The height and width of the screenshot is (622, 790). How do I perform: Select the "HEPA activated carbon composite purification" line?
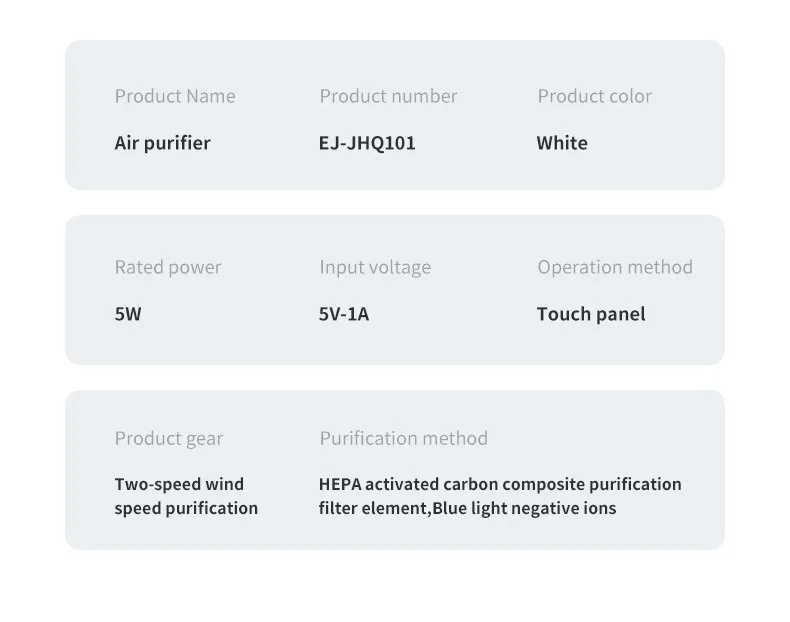[500, 484]
